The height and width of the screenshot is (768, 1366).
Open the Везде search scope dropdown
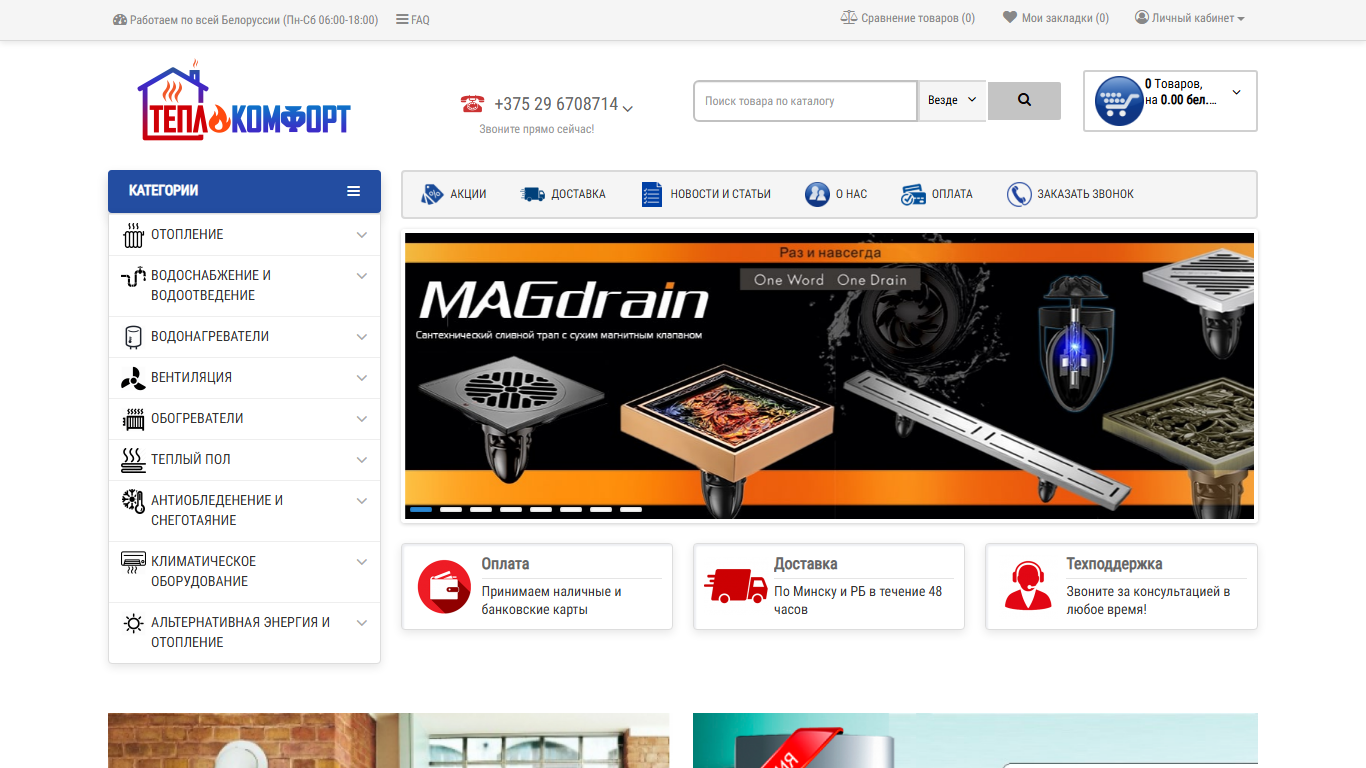click(952, 101)
